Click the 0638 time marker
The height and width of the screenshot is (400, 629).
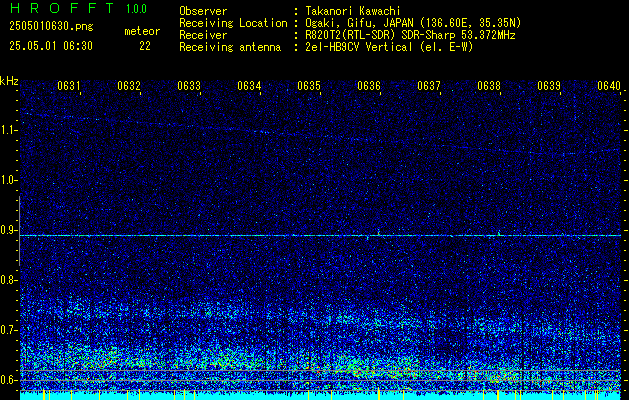click(489, 85)
